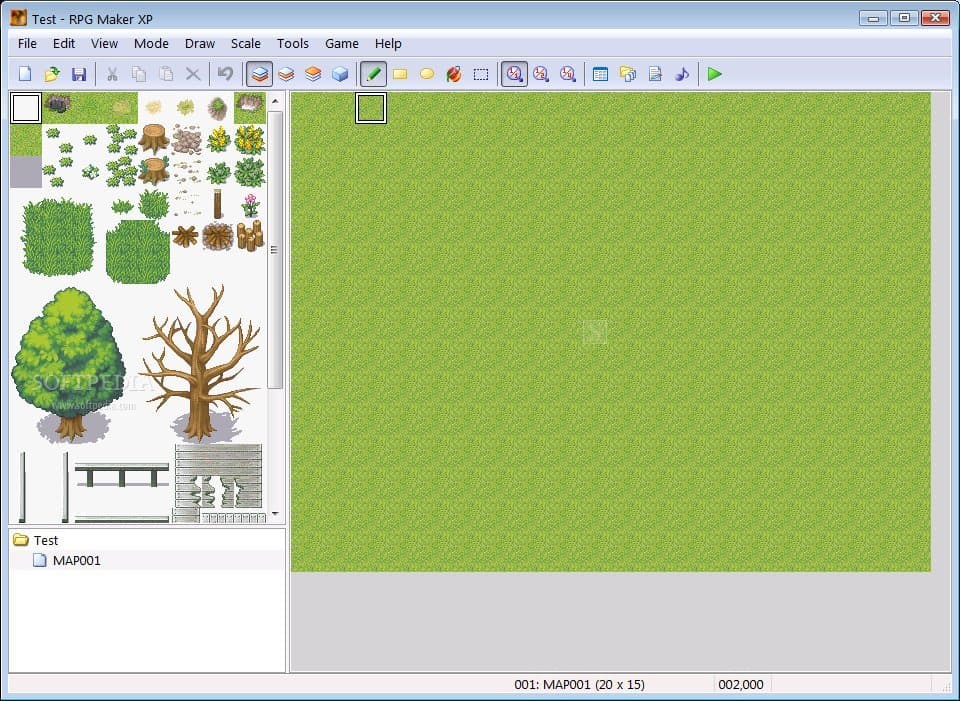Screen dimensions: 960x701
Task: Start game Playtest with green arrow
Action: [714, 74]
